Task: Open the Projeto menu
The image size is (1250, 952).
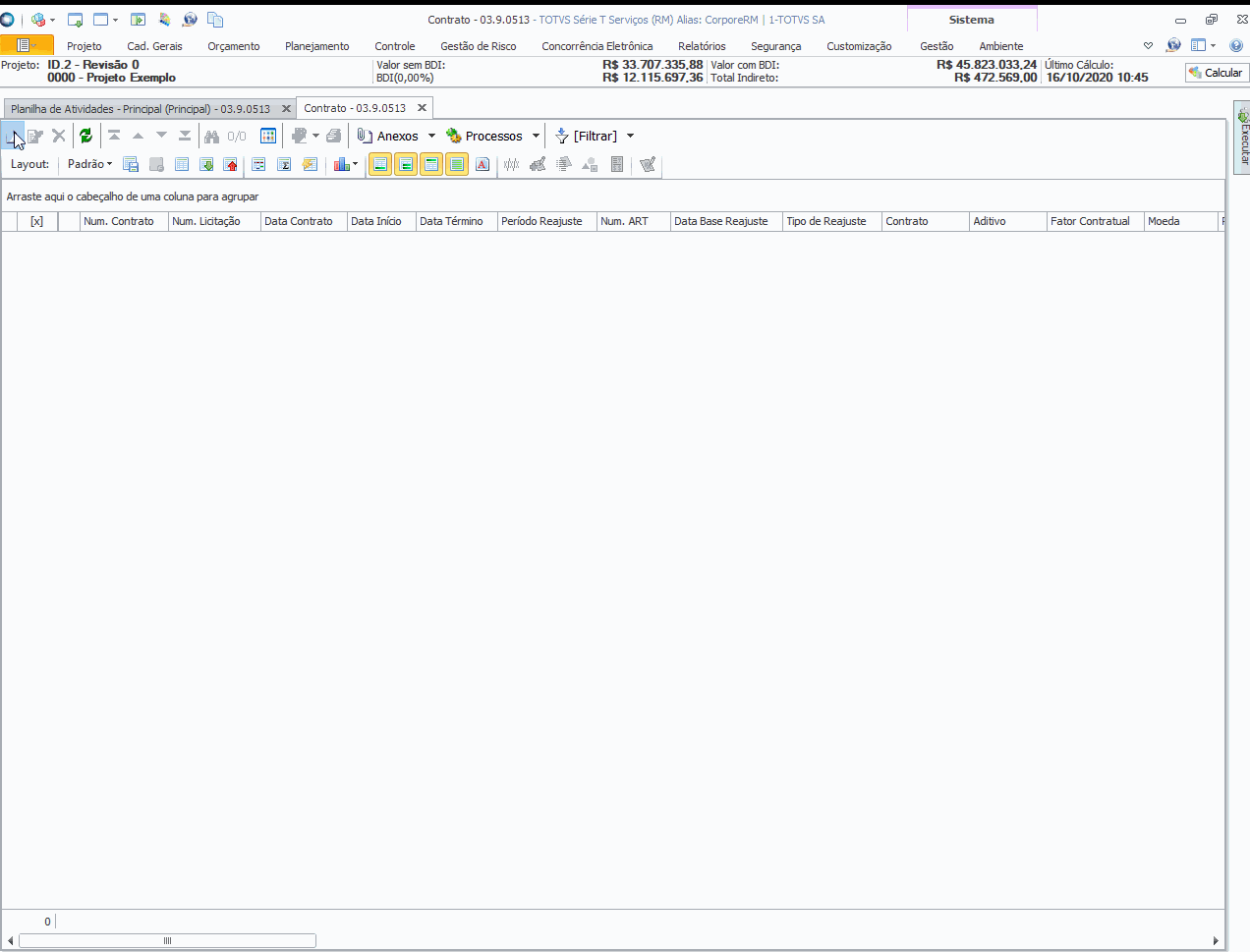Action: coord(85,46)
